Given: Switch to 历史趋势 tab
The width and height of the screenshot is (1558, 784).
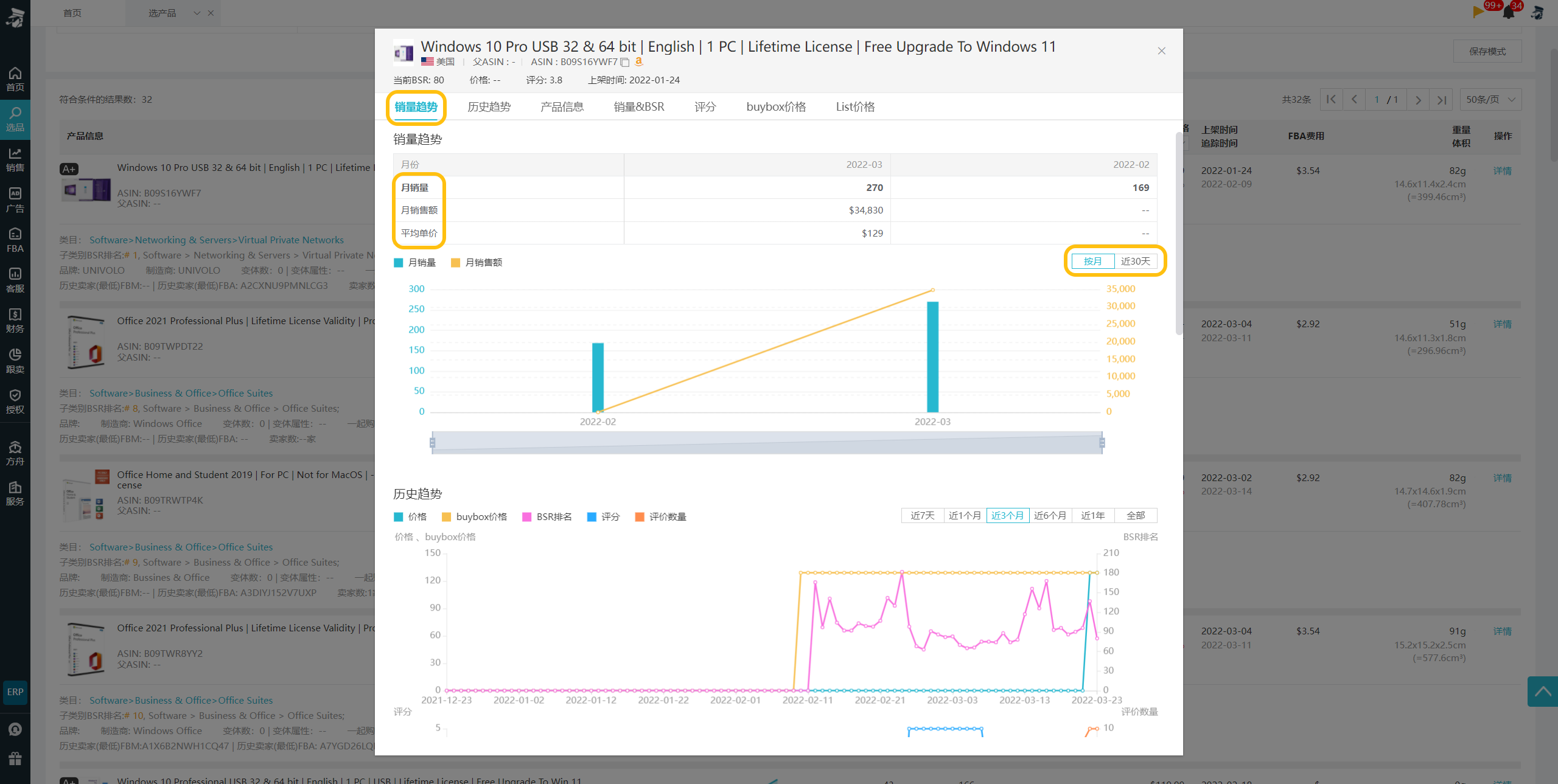Looking at the screenshot, I should click(489, 107).
